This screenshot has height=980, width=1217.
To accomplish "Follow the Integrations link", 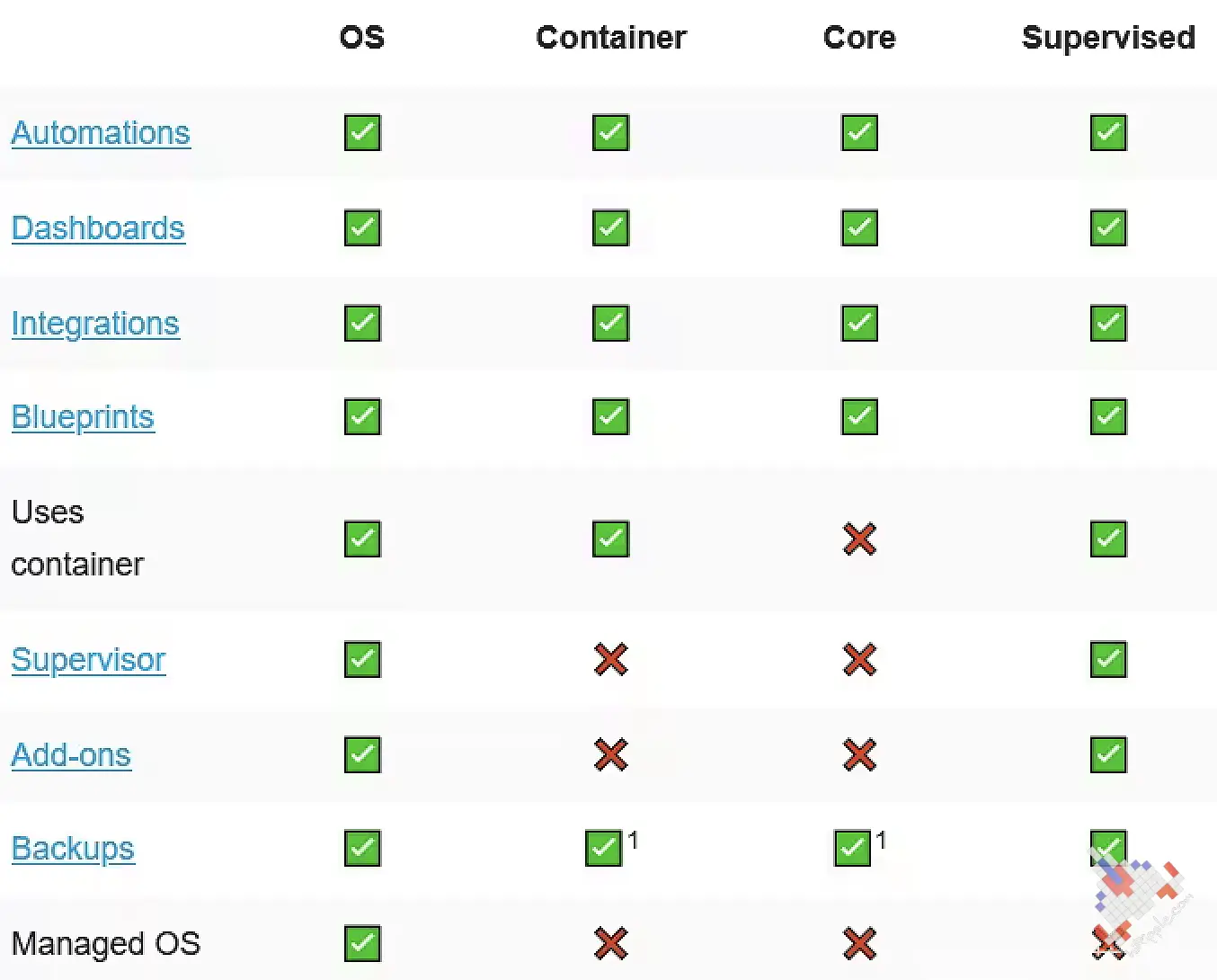I will tap(95, 324).
